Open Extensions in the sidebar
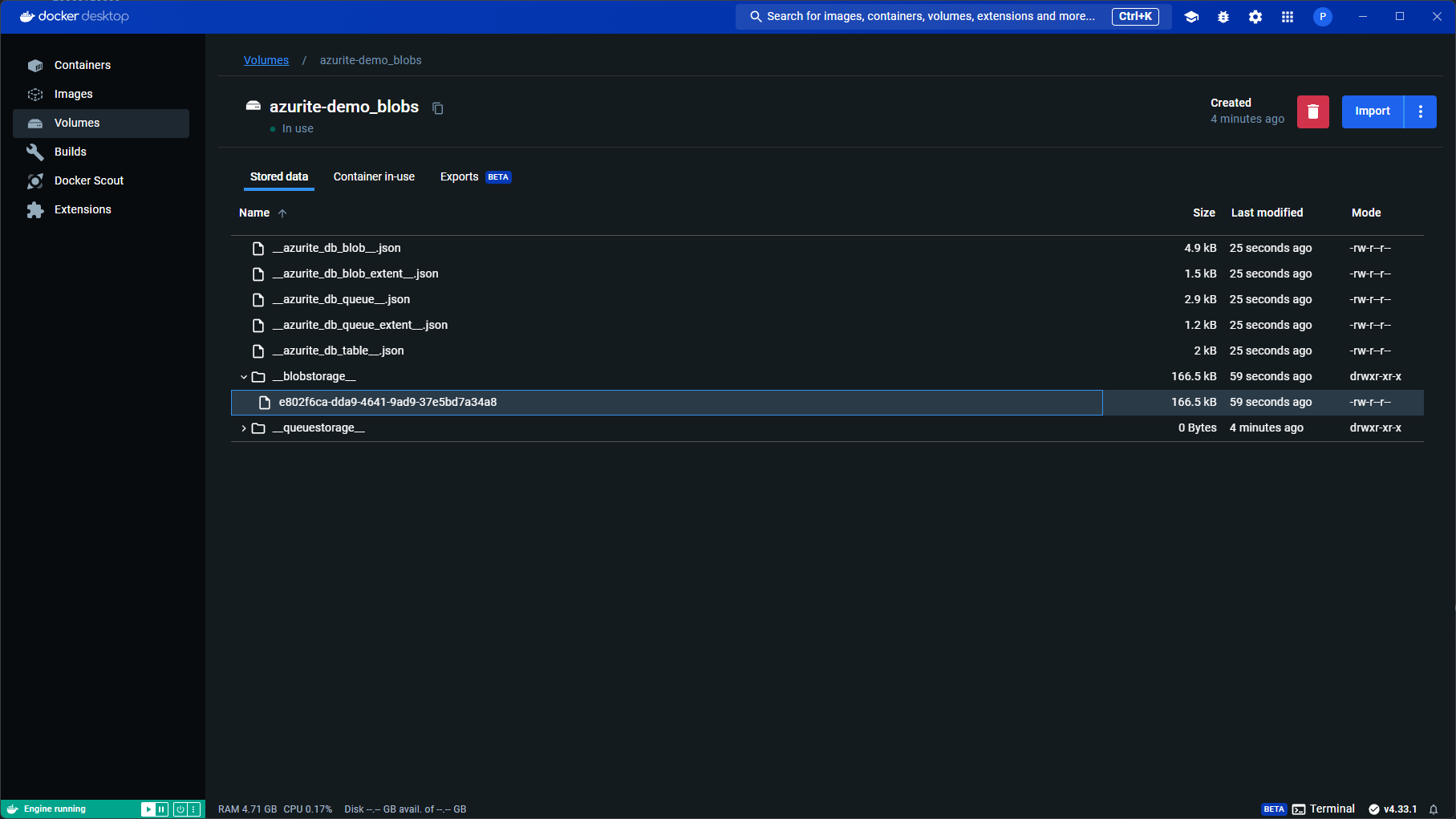1456x819 pixels. pyautogui.click(x=100, y=209)
